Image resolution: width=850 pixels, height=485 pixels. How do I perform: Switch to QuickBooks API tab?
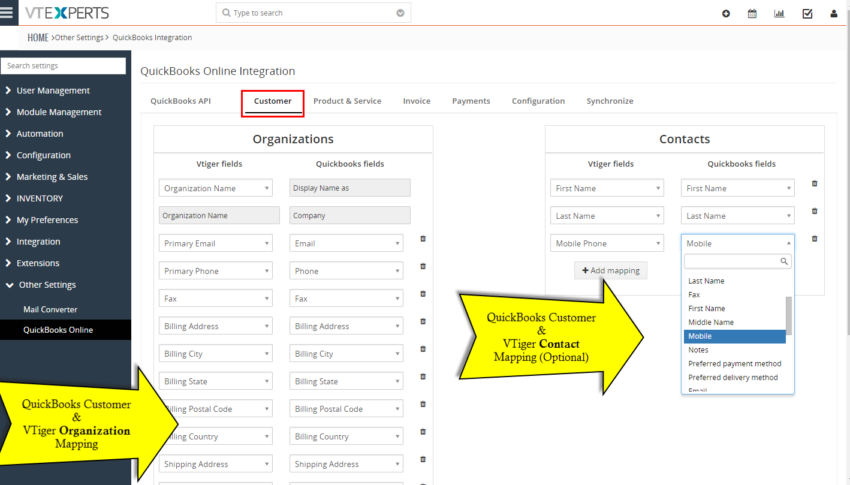pyautogui.click(x=181, y=101)
